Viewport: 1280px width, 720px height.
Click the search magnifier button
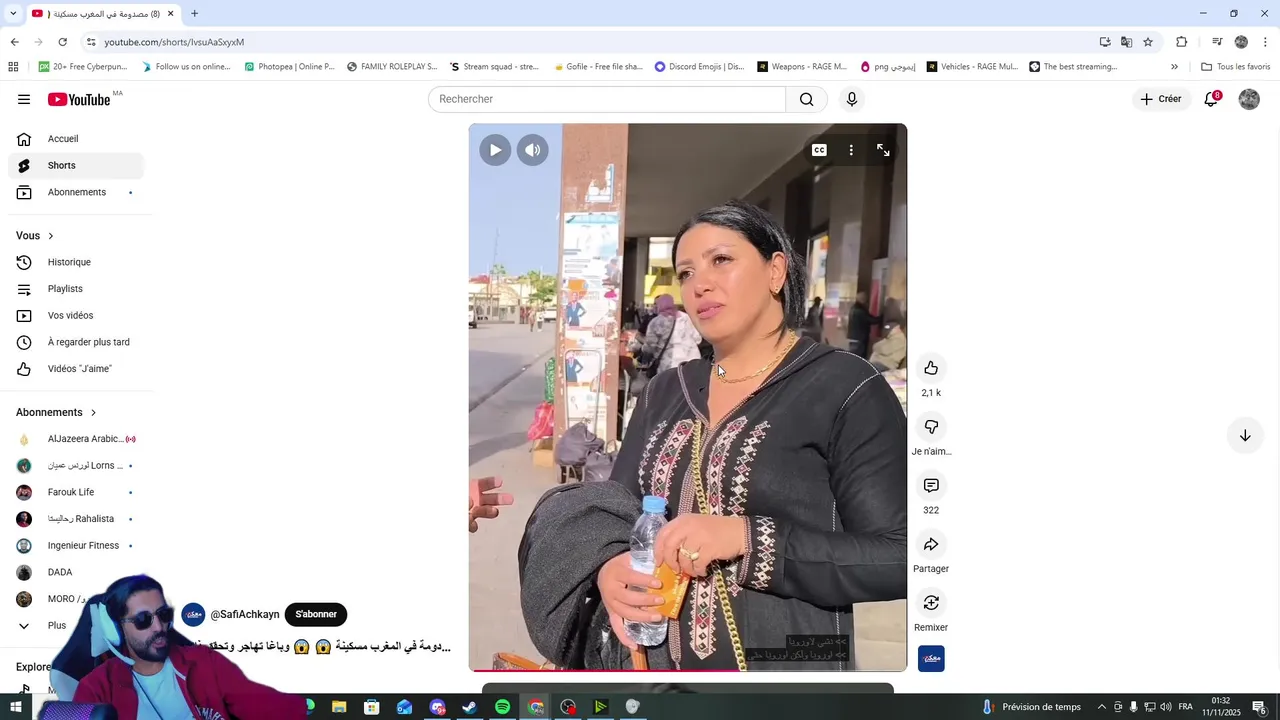pyautogui.click(x=806, y=99)
